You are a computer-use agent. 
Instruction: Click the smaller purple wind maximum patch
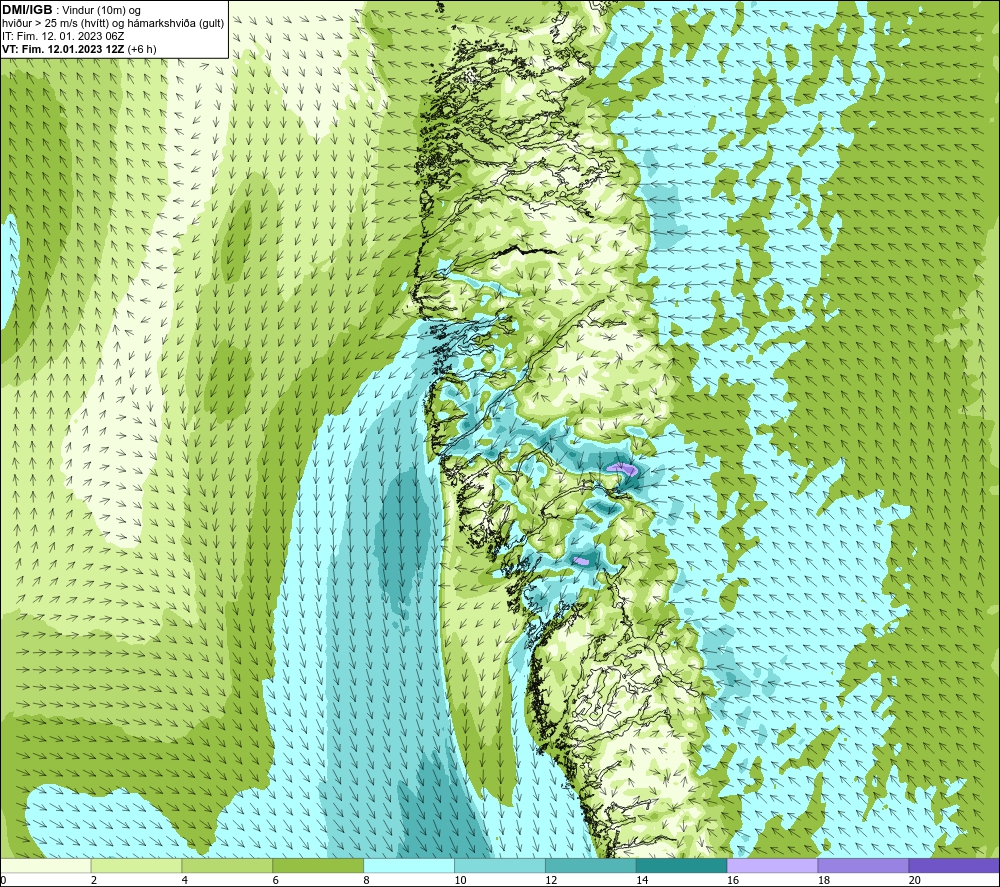(x=581, y=561)
